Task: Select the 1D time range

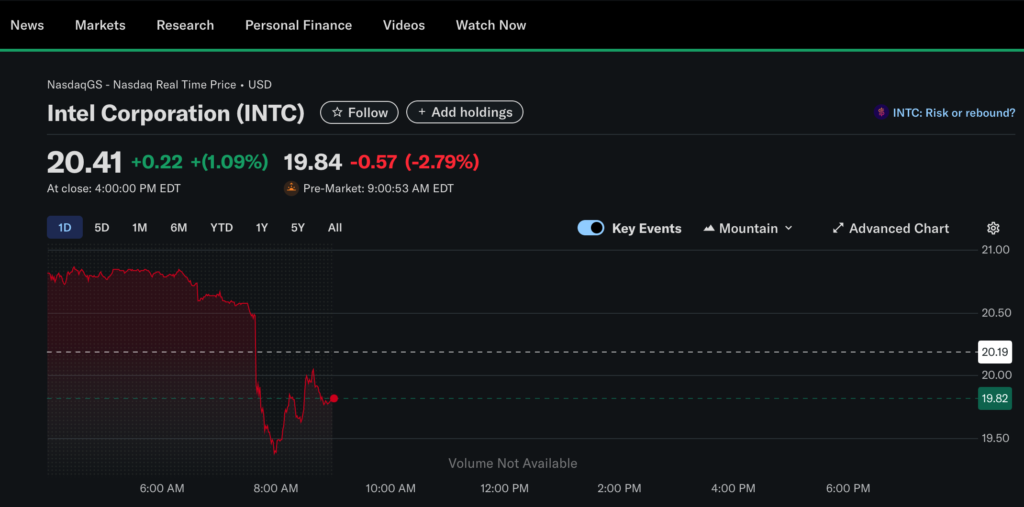Action: [x=64, y=228]
